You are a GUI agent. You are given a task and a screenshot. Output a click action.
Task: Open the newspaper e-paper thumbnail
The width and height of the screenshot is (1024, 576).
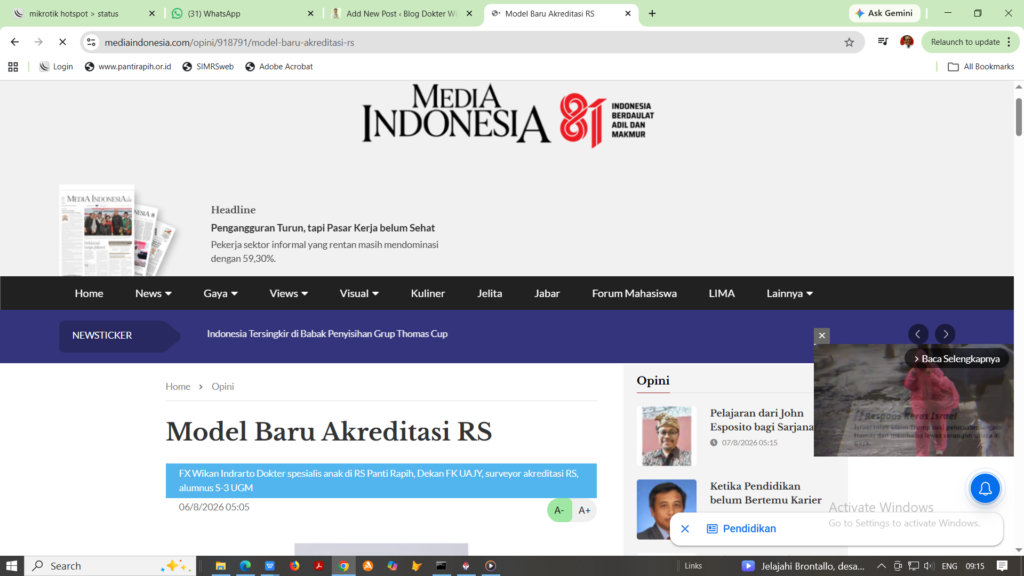[x=118, y=230]
